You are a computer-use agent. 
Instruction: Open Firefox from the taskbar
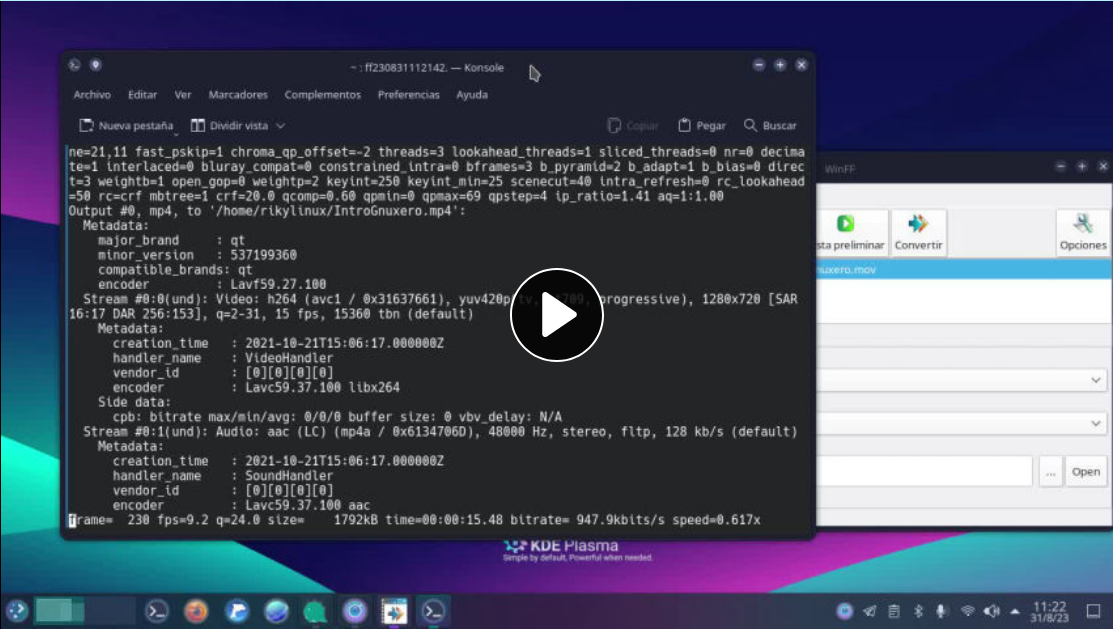pyautogui.click(x=197, y=611)
